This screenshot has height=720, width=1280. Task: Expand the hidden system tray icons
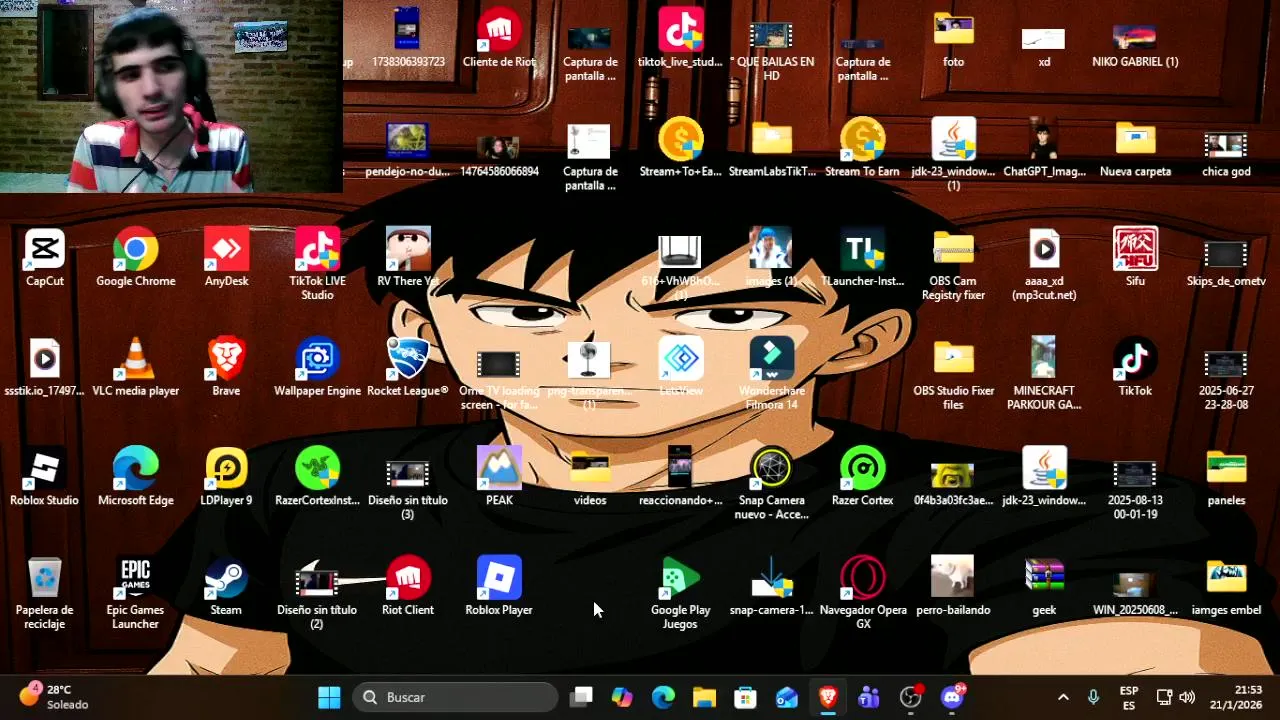[x=1063, y=697]
